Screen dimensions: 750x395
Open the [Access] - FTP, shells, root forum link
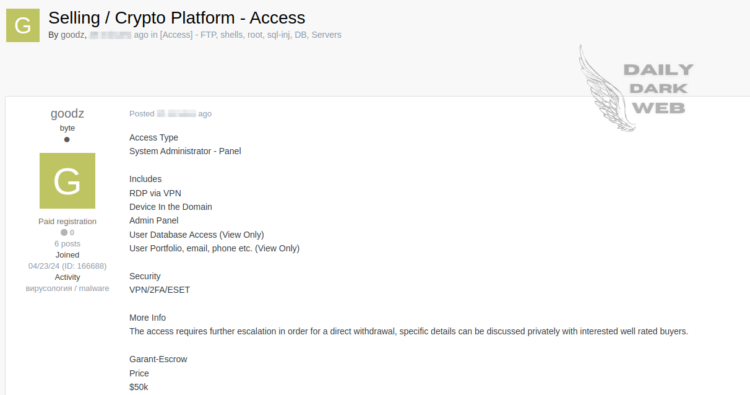click(x=251, y=35)
